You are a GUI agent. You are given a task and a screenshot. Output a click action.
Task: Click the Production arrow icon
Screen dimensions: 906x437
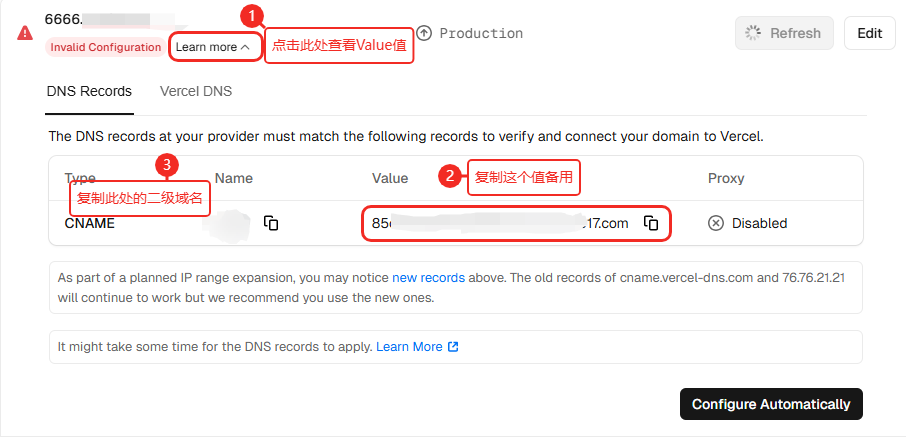[424, 33]
